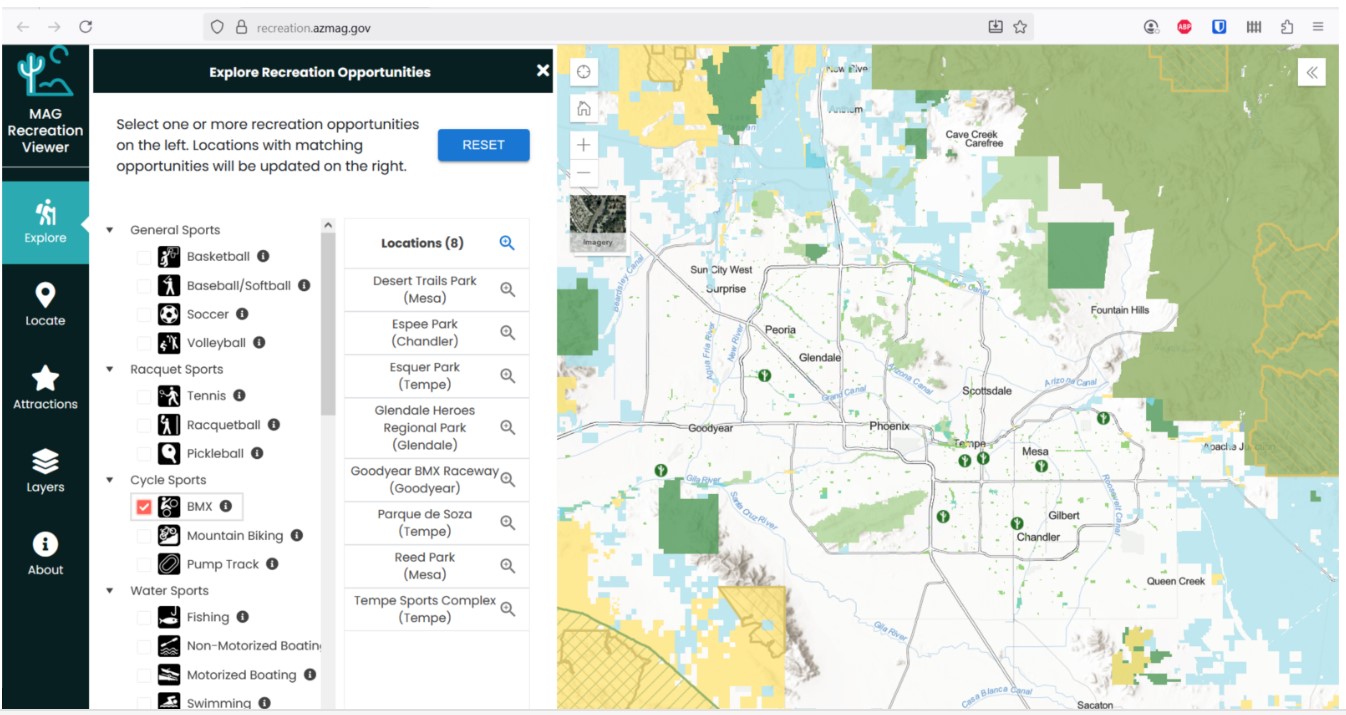Click info icon next to Pickleball

[257, 453]
